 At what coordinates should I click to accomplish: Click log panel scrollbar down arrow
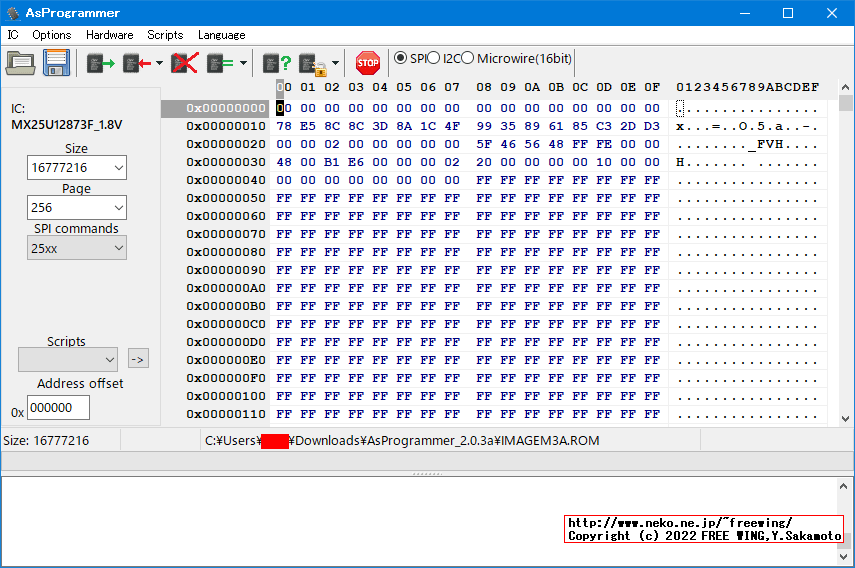844,557
